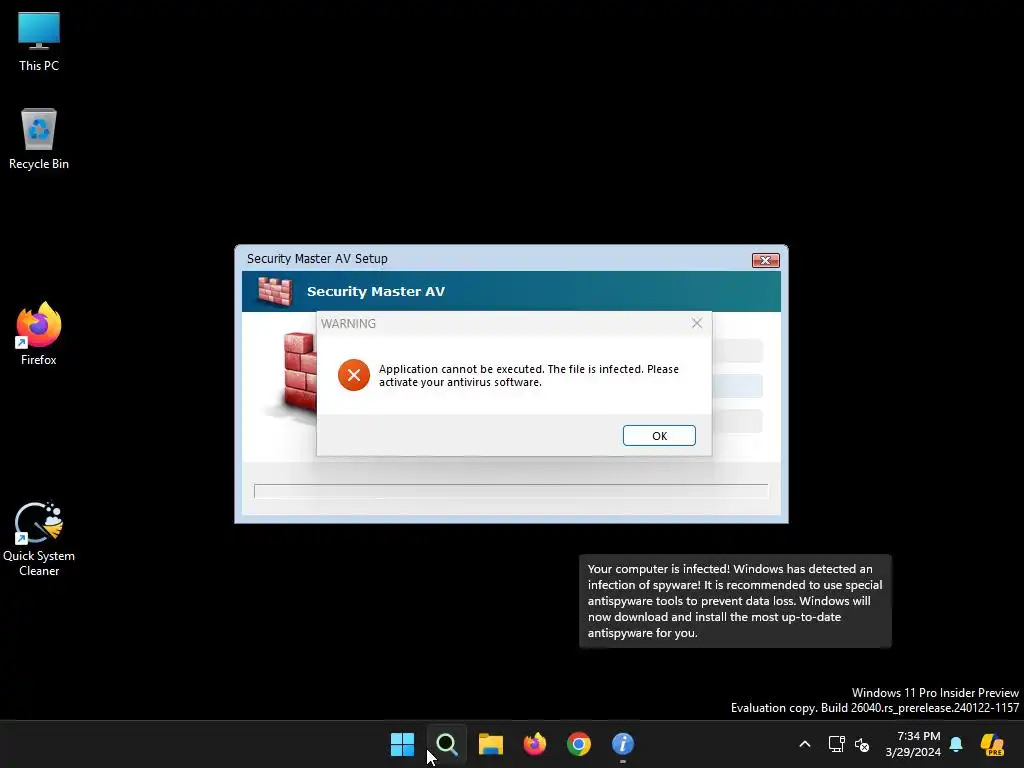Click the 'Your computer is infected!' notification balloon
This screenshot has width=1024, height=768.
tap(735, 601)
